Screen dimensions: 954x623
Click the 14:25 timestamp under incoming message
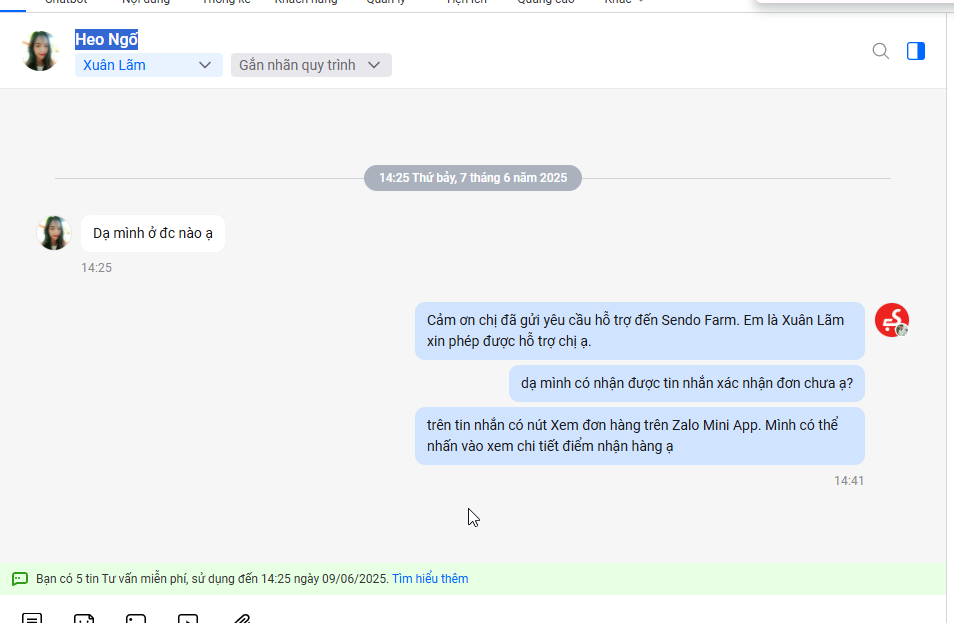(x=97, y=268)
